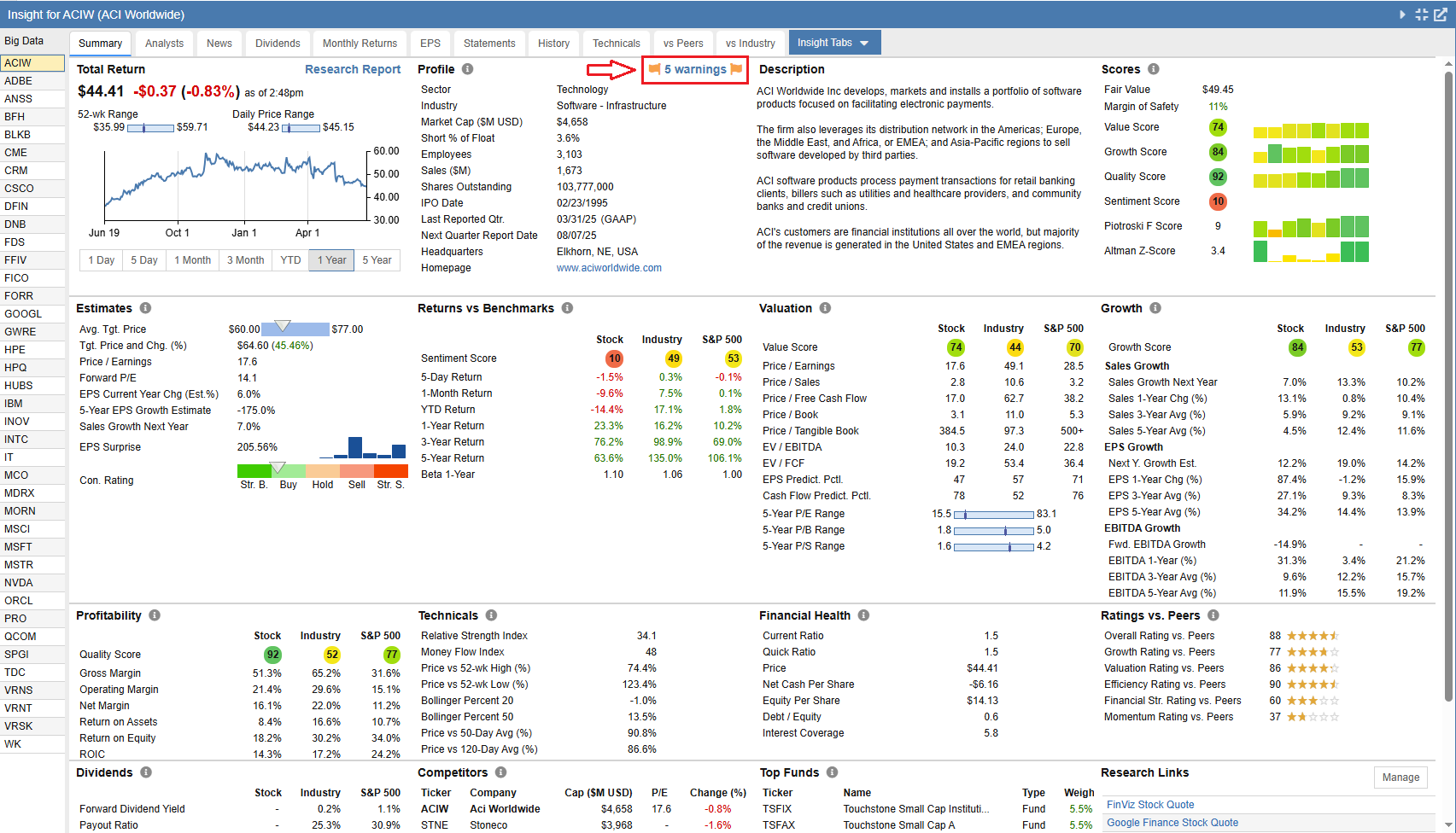Click the 5-Year P/E Range bar
The image size is (1456, 833).
[994, 515]
